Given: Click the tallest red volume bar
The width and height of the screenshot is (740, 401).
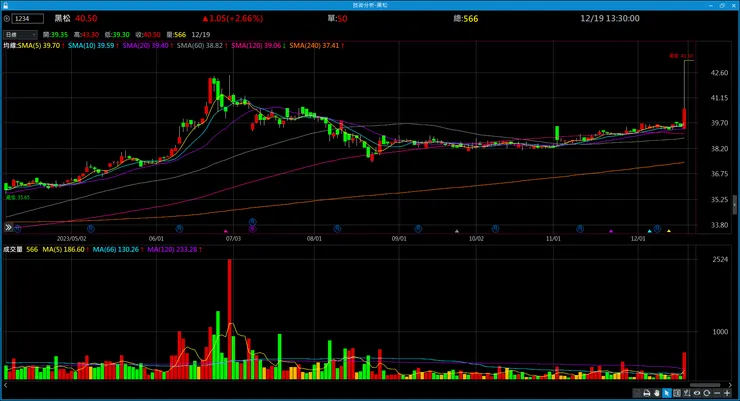Looking at the screenshot, I should click(229, 319).
